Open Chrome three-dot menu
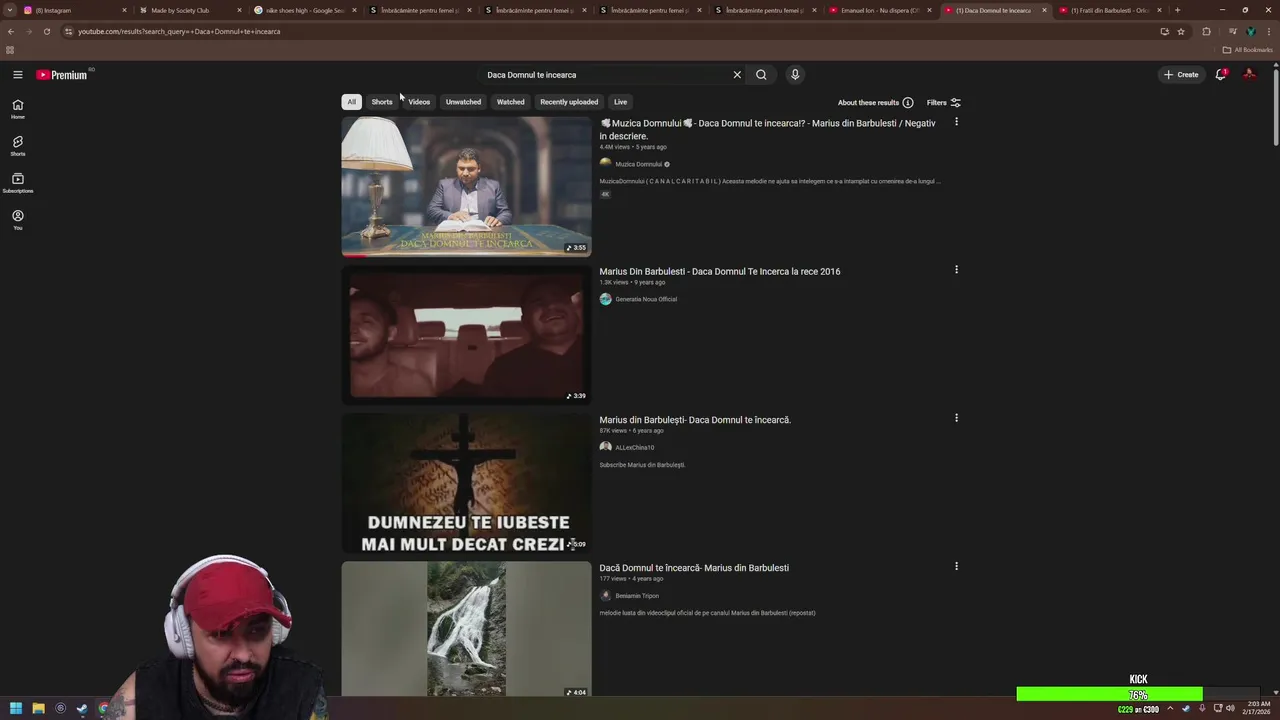 click(x=1269, y=31)
